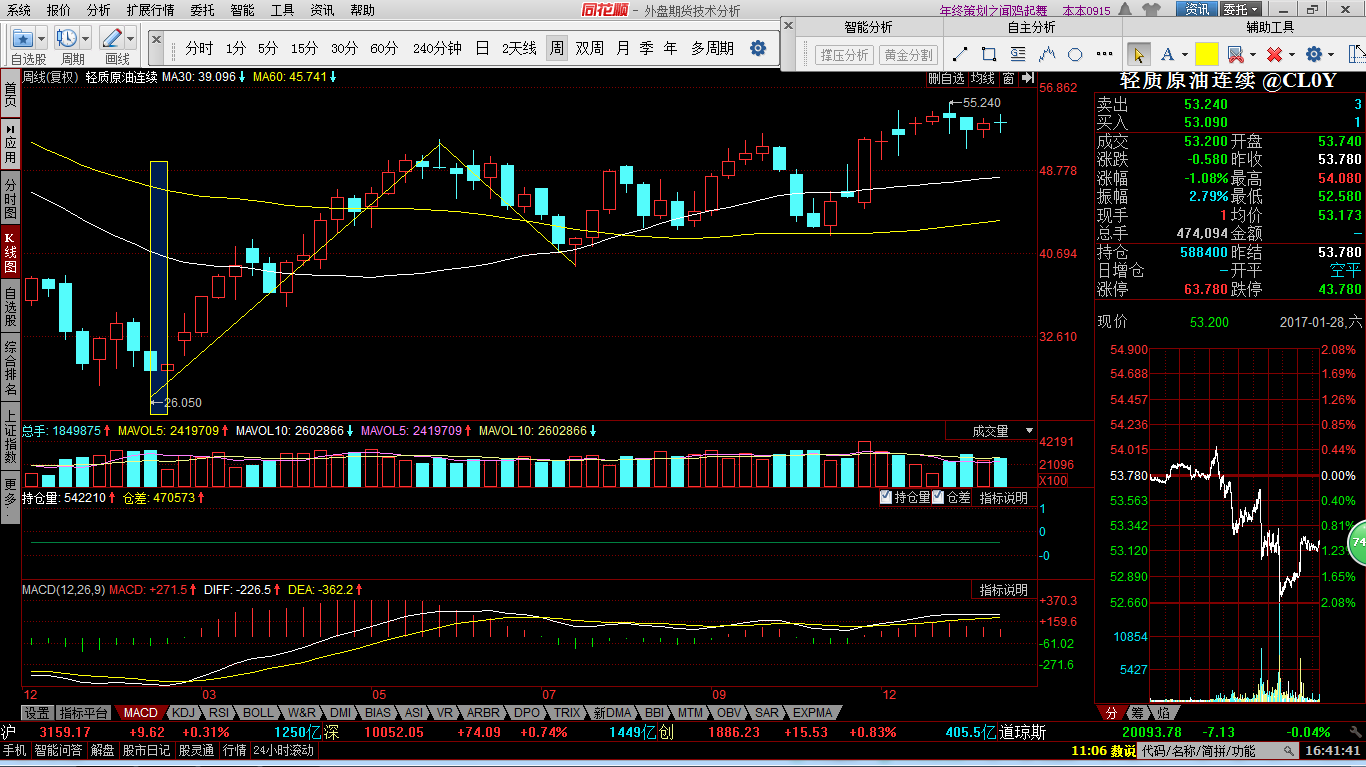Switch to 60分 period
This screenshot has height=767, width=1366.
click(384, 48)
